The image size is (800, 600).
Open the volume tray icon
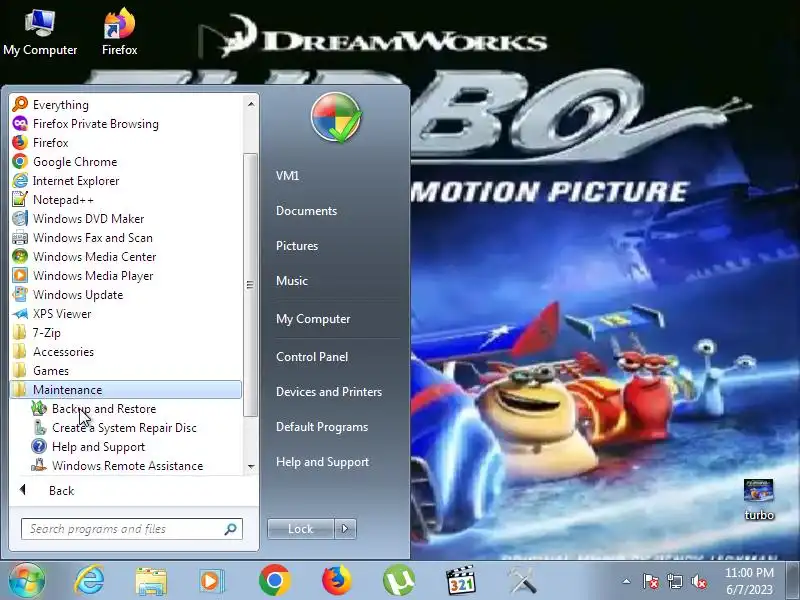coord(699,581)
